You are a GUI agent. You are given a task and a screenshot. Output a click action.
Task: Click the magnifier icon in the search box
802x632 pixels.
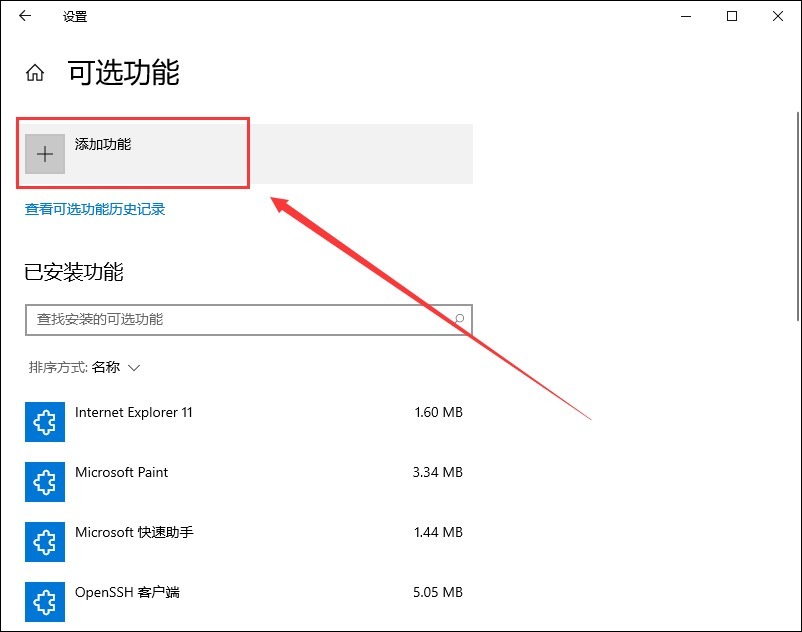(459, 319)
